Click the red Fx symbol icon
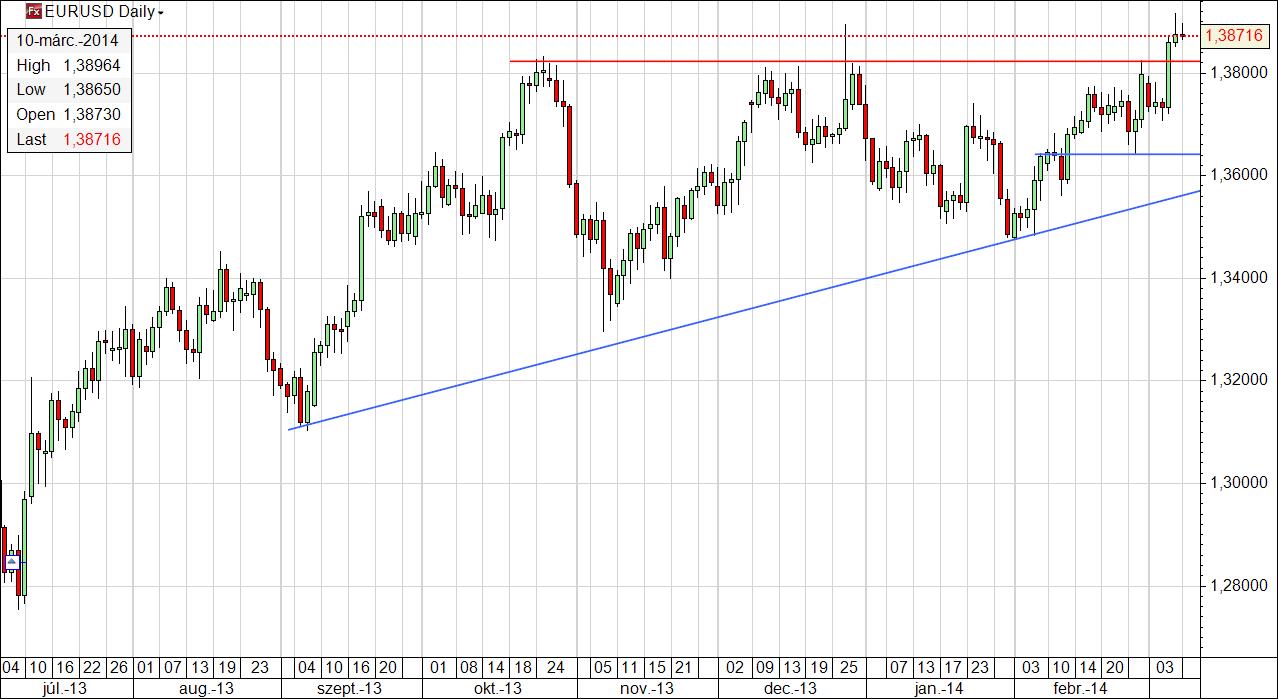The width and height of the screenshot is (1278, 699). (x=33, y=12)
